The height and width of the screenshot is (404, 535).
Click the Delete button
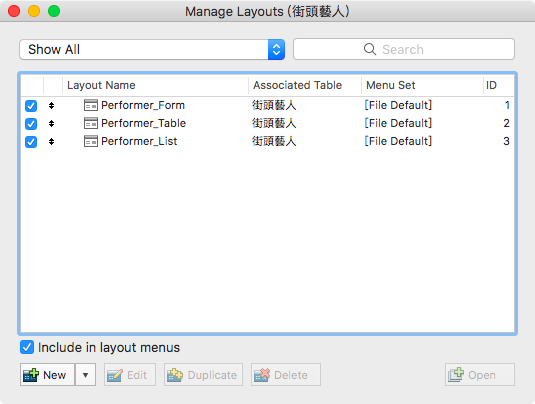tap(286, 375)
